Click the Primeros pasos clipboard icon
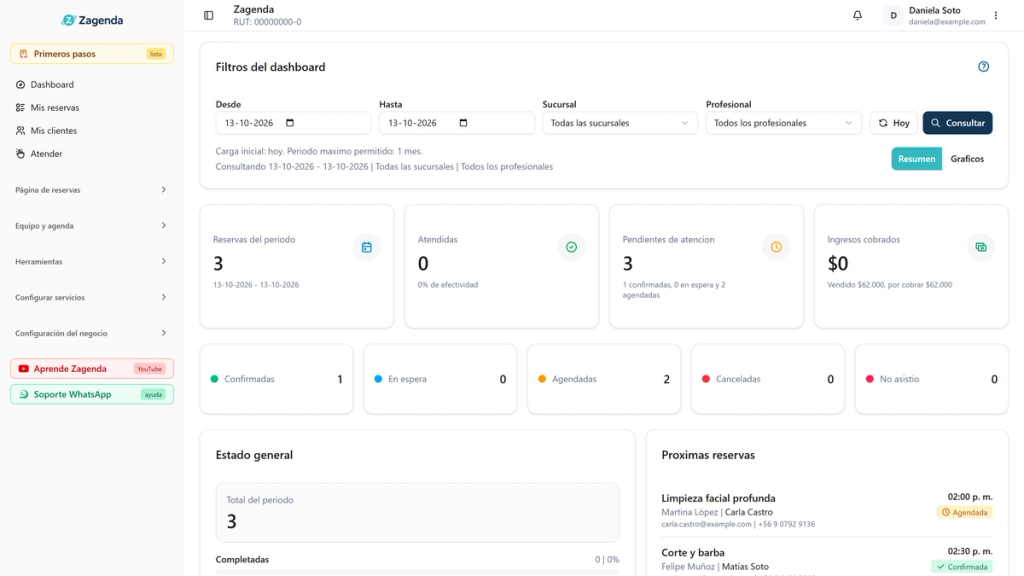The height and width of the screenshot is (576, 1024). click(x=24, y=54)
